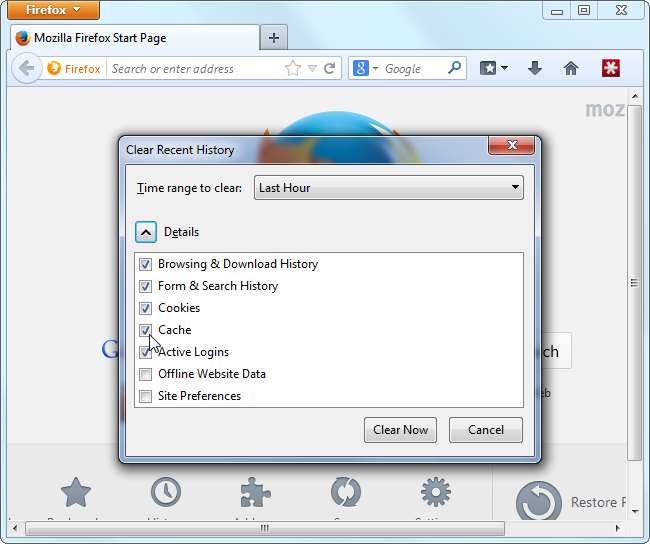This screenshot has width=650, height=544.
Task: Click the vertical scrollbar up arrow
Action: click(x=635, y=96)
